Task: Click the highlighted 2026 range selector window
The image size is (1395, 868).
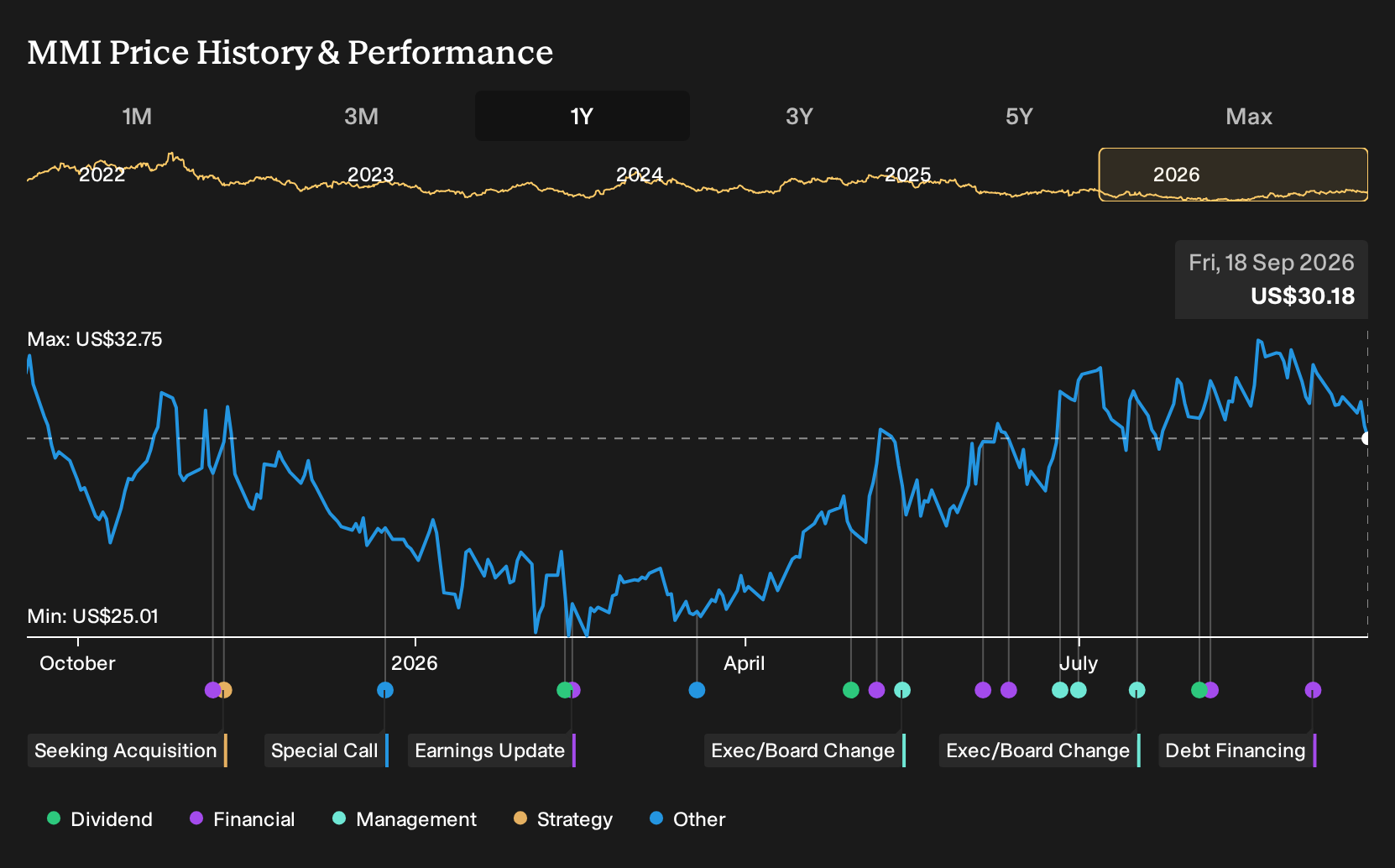Action: tap(1233, 175)
